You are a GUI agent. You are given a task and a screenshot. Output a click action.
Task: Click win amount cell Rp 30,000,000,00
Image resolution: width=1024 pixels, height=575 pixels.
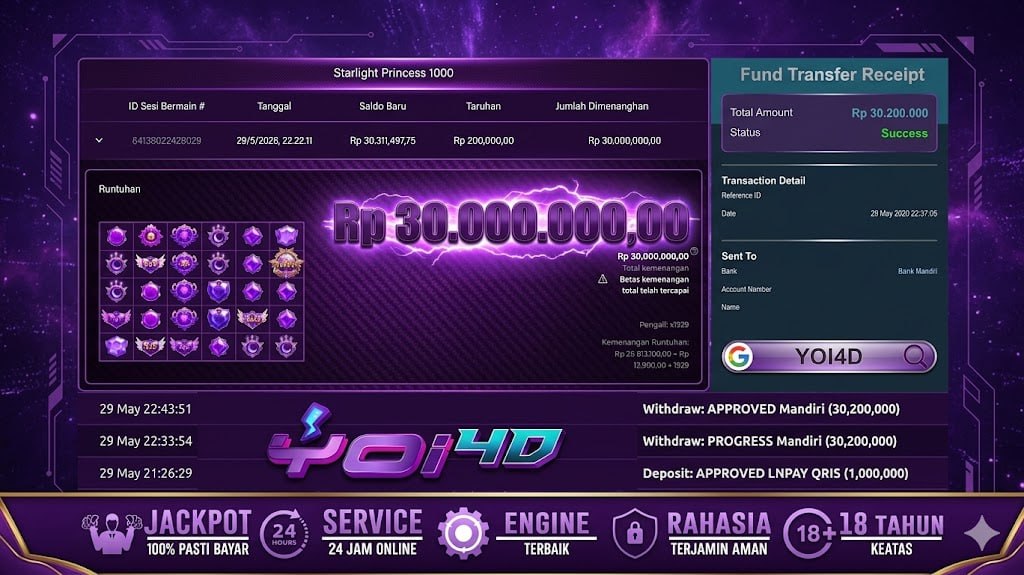pyautogui.click(x=624, y=140)
